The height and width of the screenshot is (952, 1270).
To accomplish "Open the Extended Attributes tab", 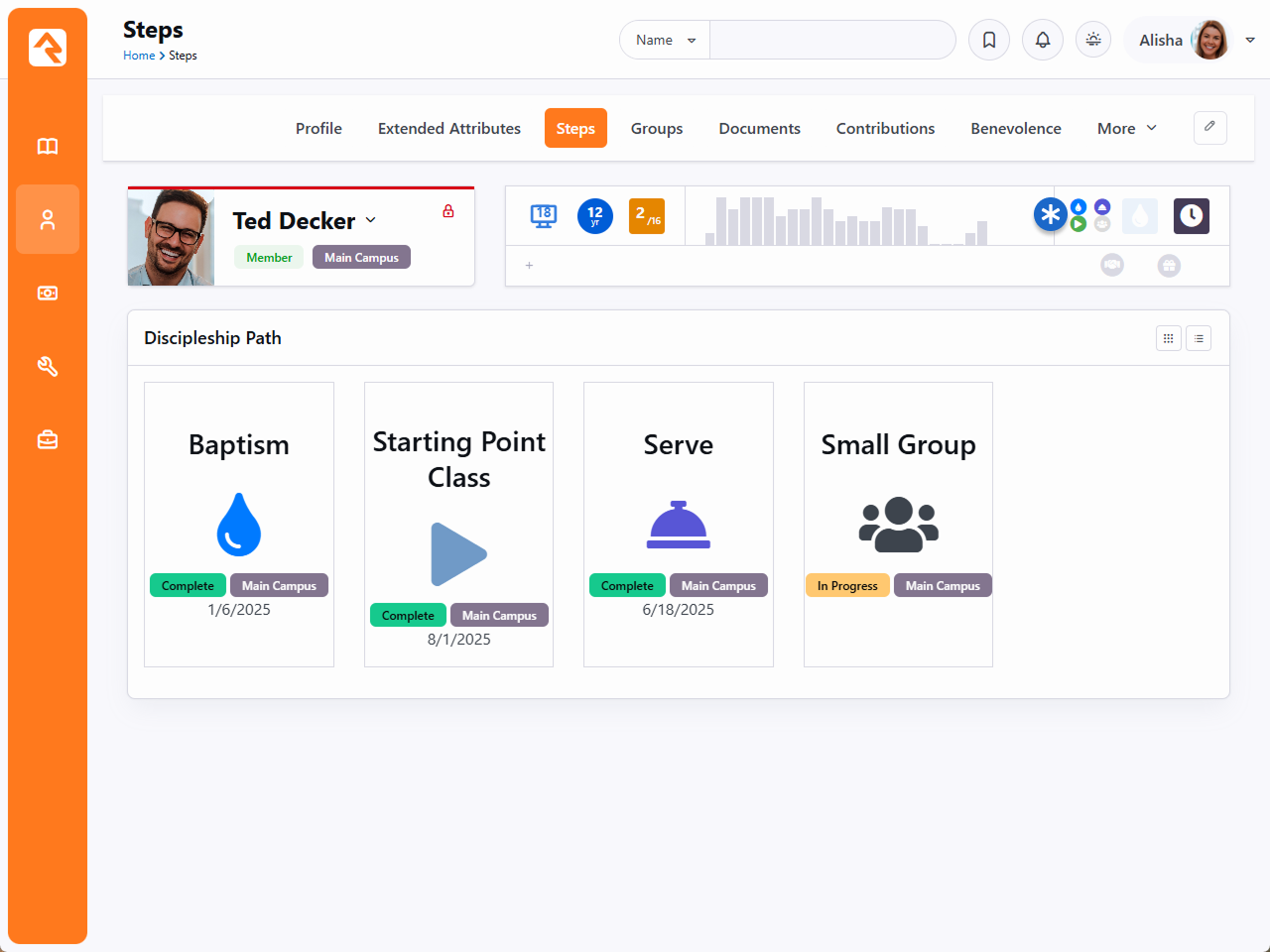I will tap(448, 129).
